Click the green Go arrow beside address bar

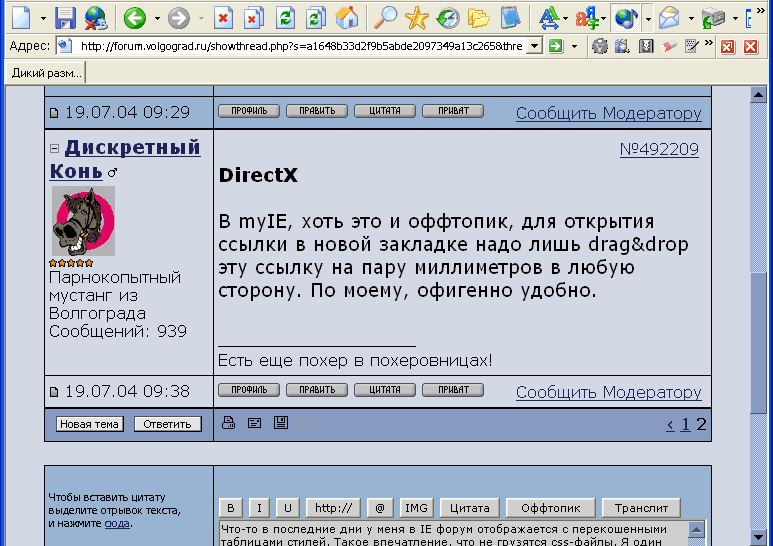555,46
